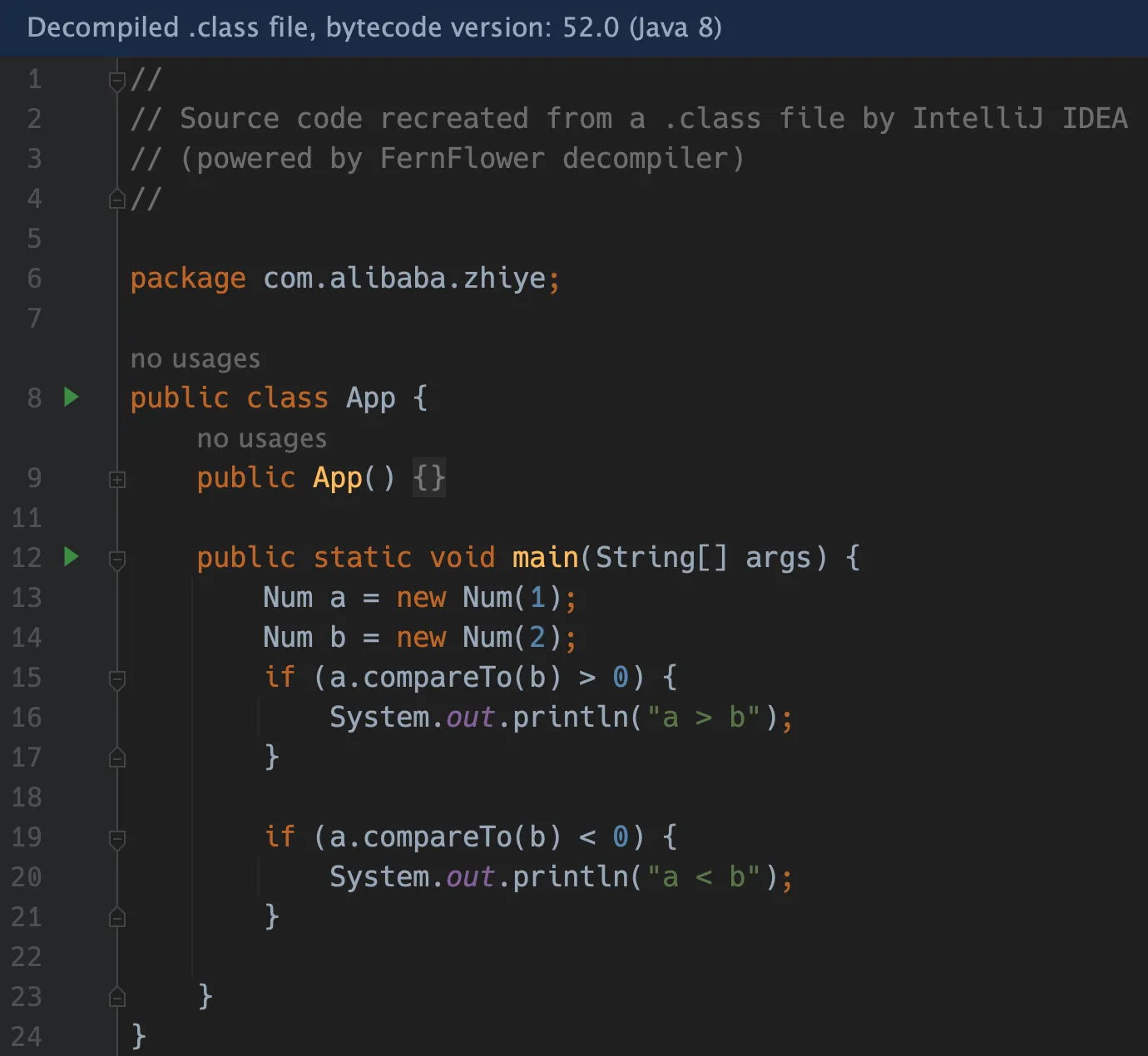Click line number 8 in gutter
1148x1056 pixels.
(34, 398)
